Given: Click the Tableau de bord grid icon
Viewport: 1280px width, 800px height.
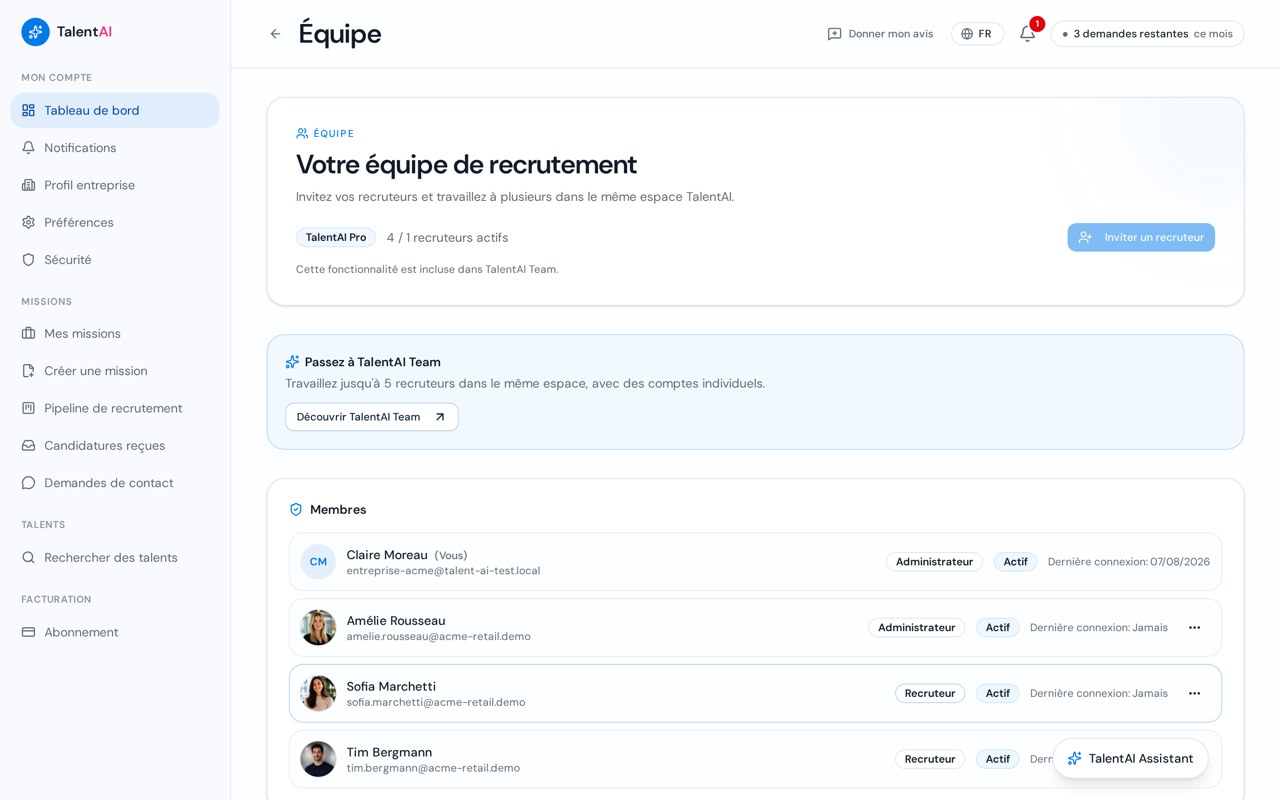Looking at the screenshot, I should [28, 110].
